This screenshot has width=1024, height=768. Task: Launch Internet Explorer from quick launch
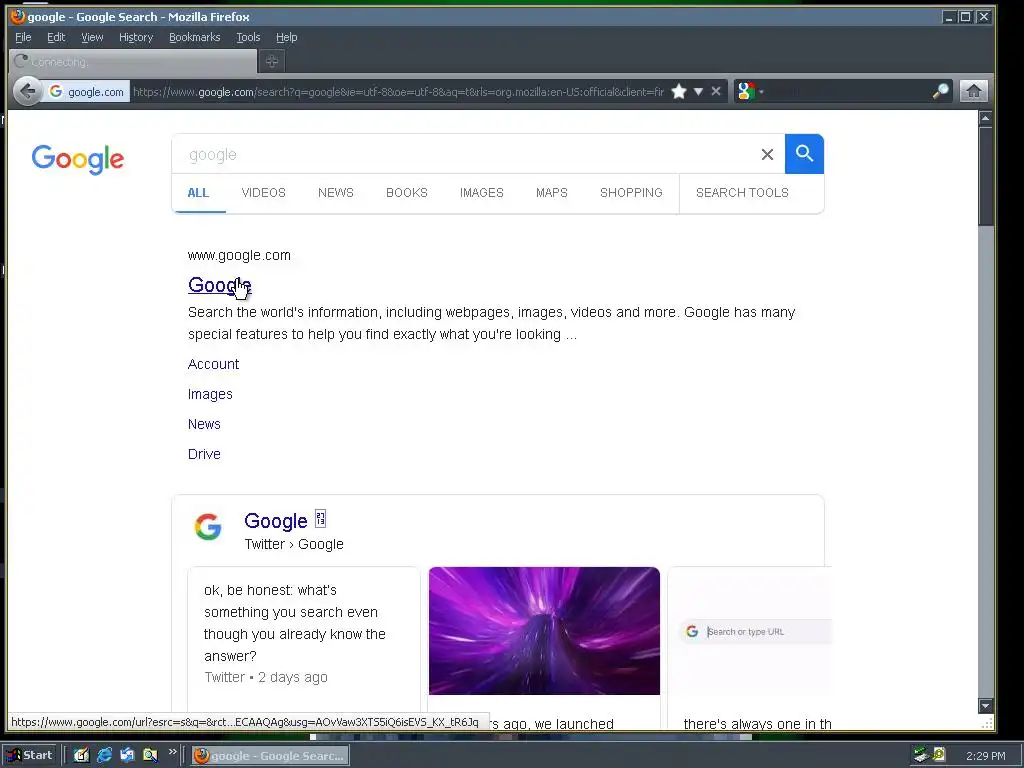[x=104, y=755]
